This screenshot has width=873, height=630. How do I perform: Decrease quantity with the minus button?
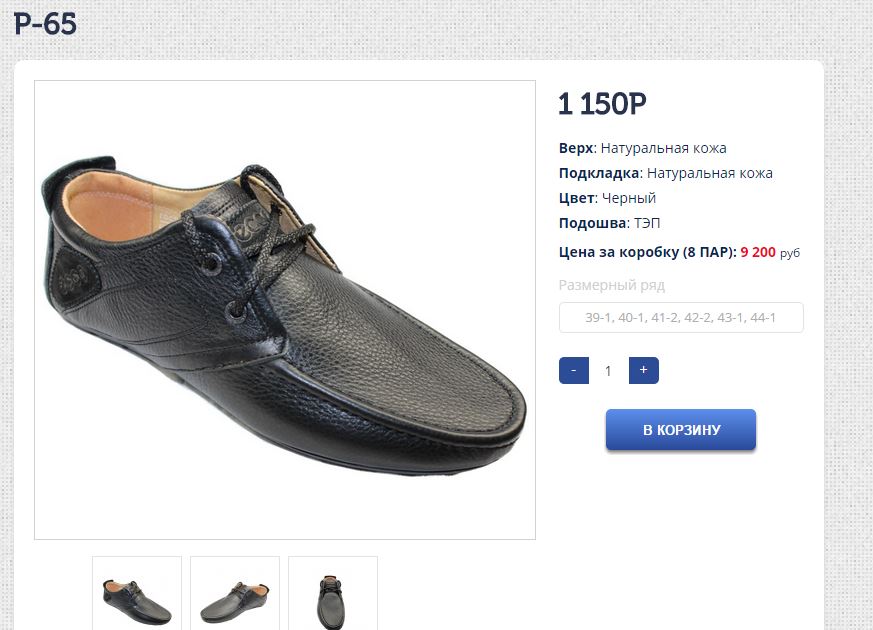pyautogui.click(x=573, y=371)
